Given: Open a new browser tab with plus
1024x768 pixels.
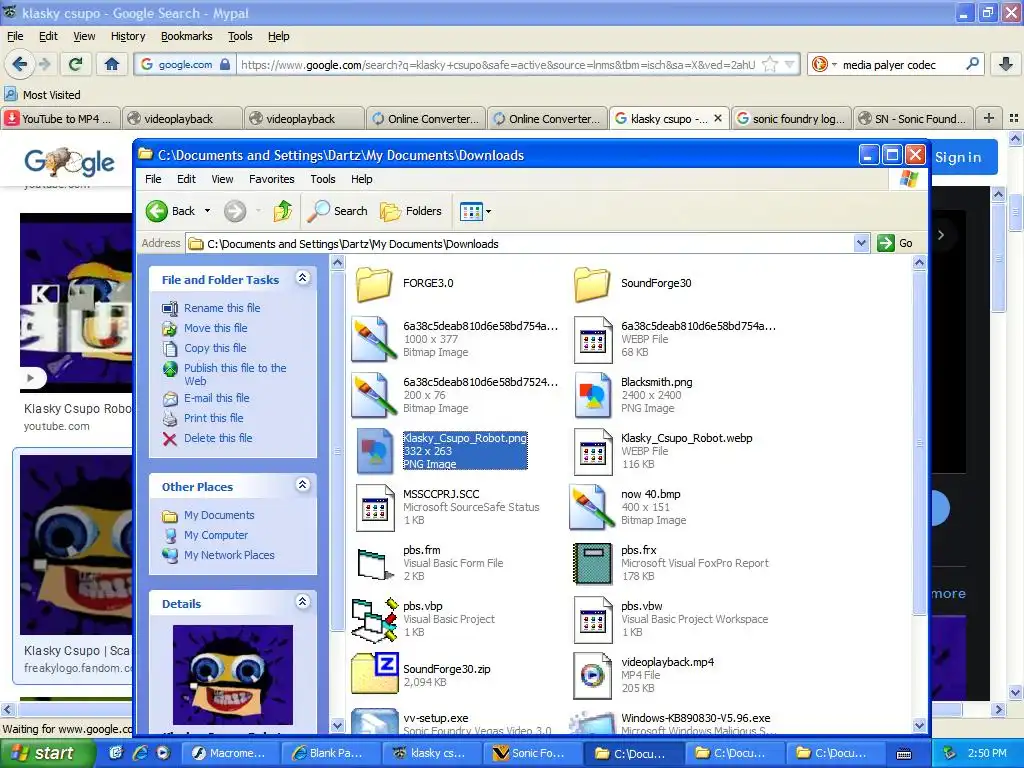Looking at the screenshot, I should coord(989,118).
